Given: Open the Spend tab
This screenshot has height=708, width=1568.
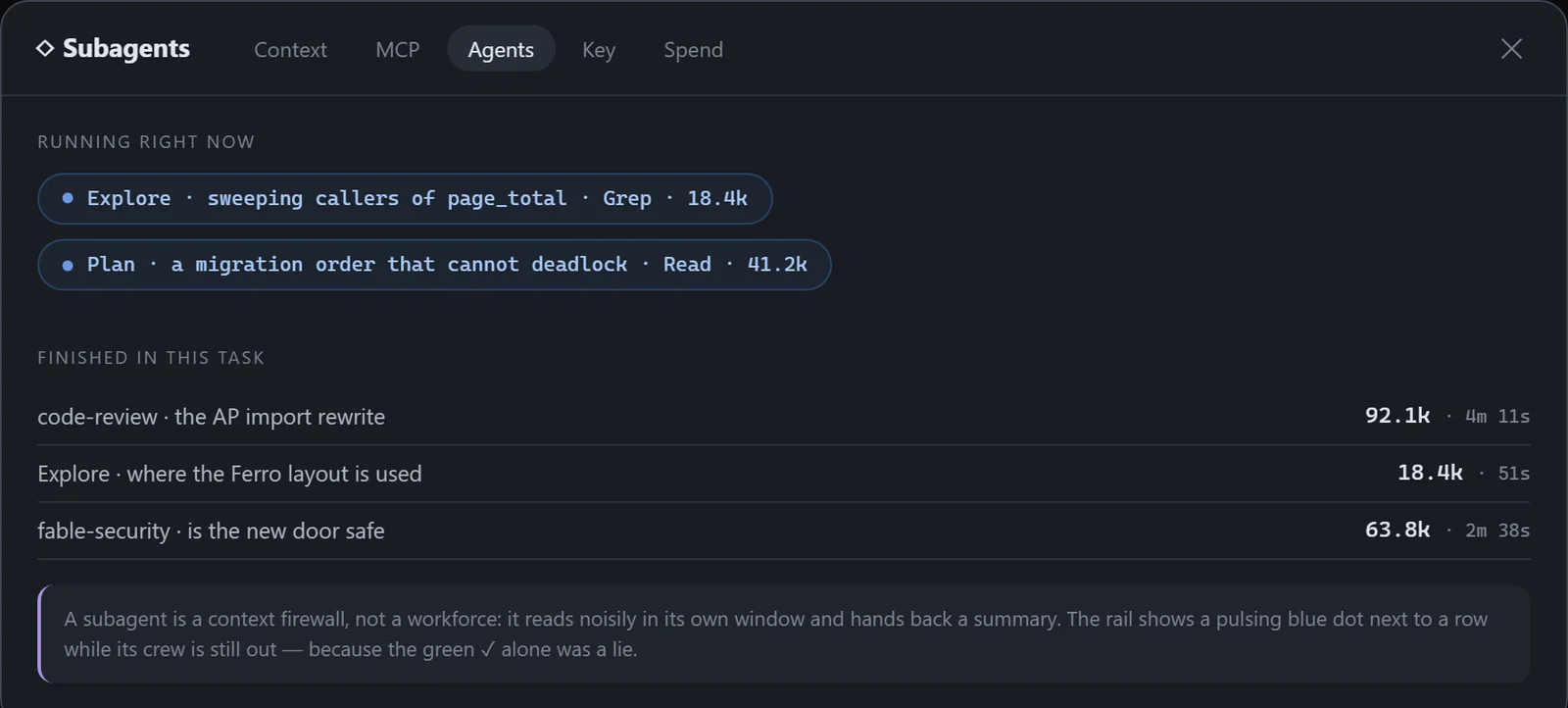Looking at the screenshot, I should [x=694, y=49].
